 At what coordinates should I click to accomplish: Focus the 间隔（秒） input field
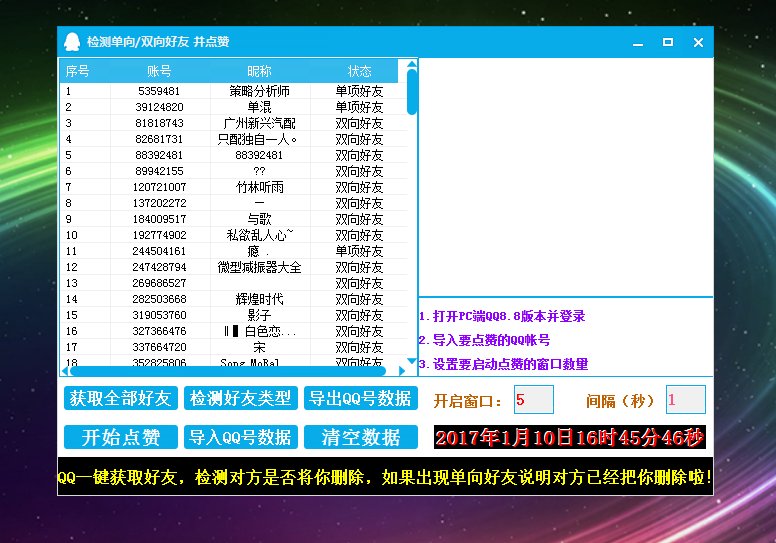coord(685,399)
